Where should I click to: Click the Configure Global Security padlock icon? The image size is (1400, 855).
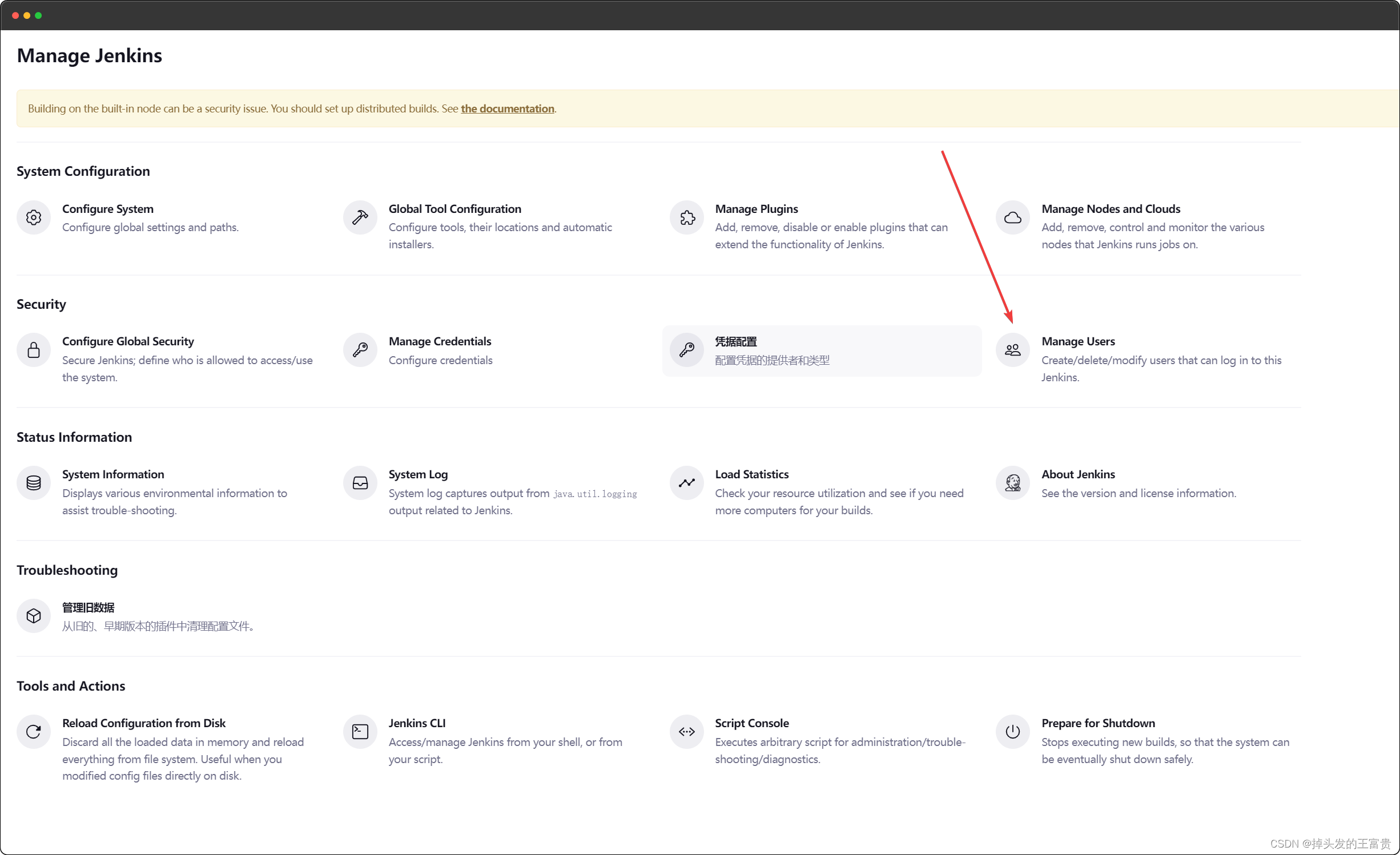tap(34, 350)
